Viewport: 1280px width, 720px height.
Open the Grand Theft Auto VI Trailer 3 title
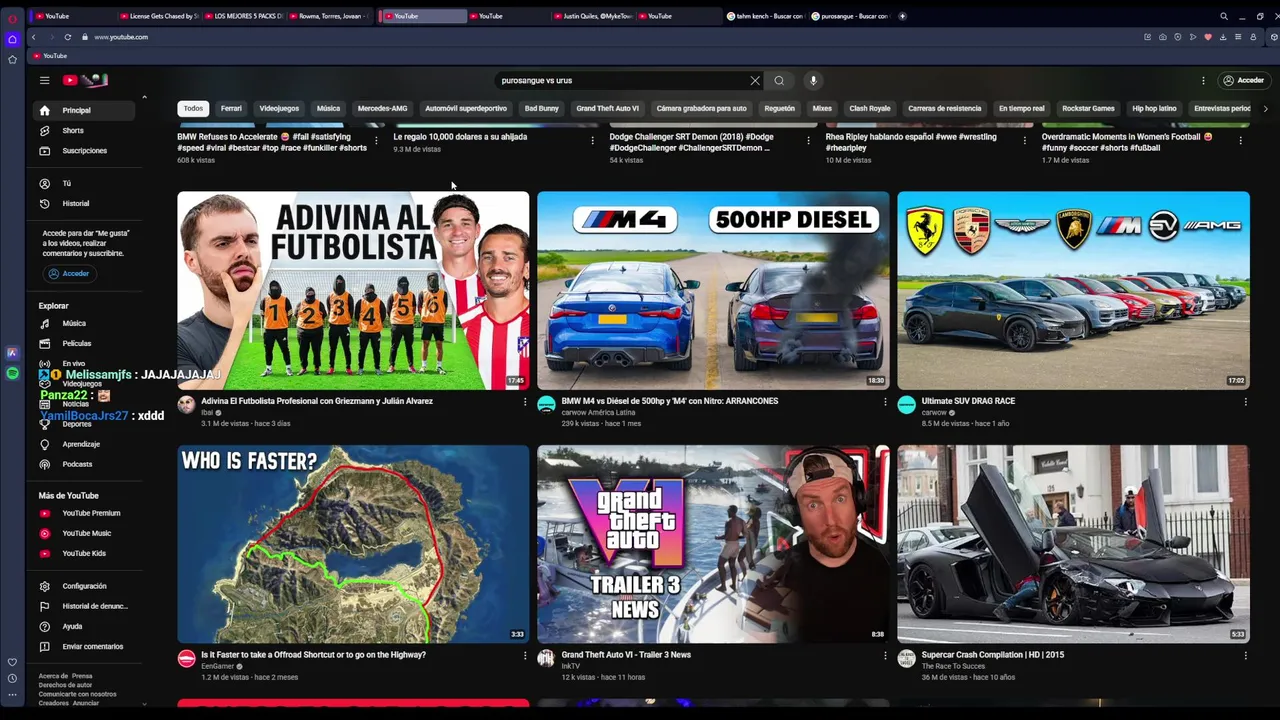[626, 655]
